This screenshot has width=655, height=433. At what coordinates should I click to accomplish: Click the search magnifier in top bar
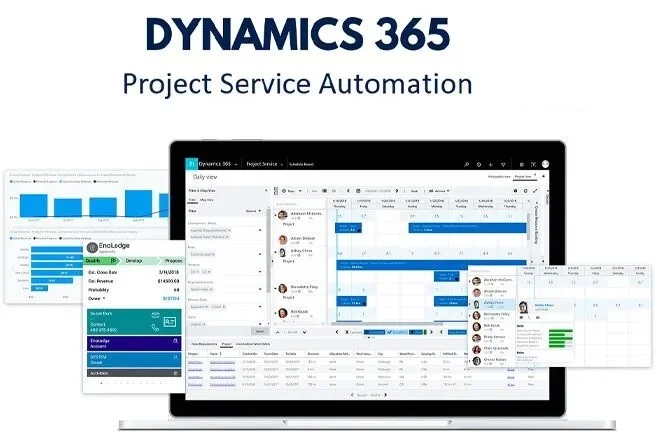tap(467, 164)
